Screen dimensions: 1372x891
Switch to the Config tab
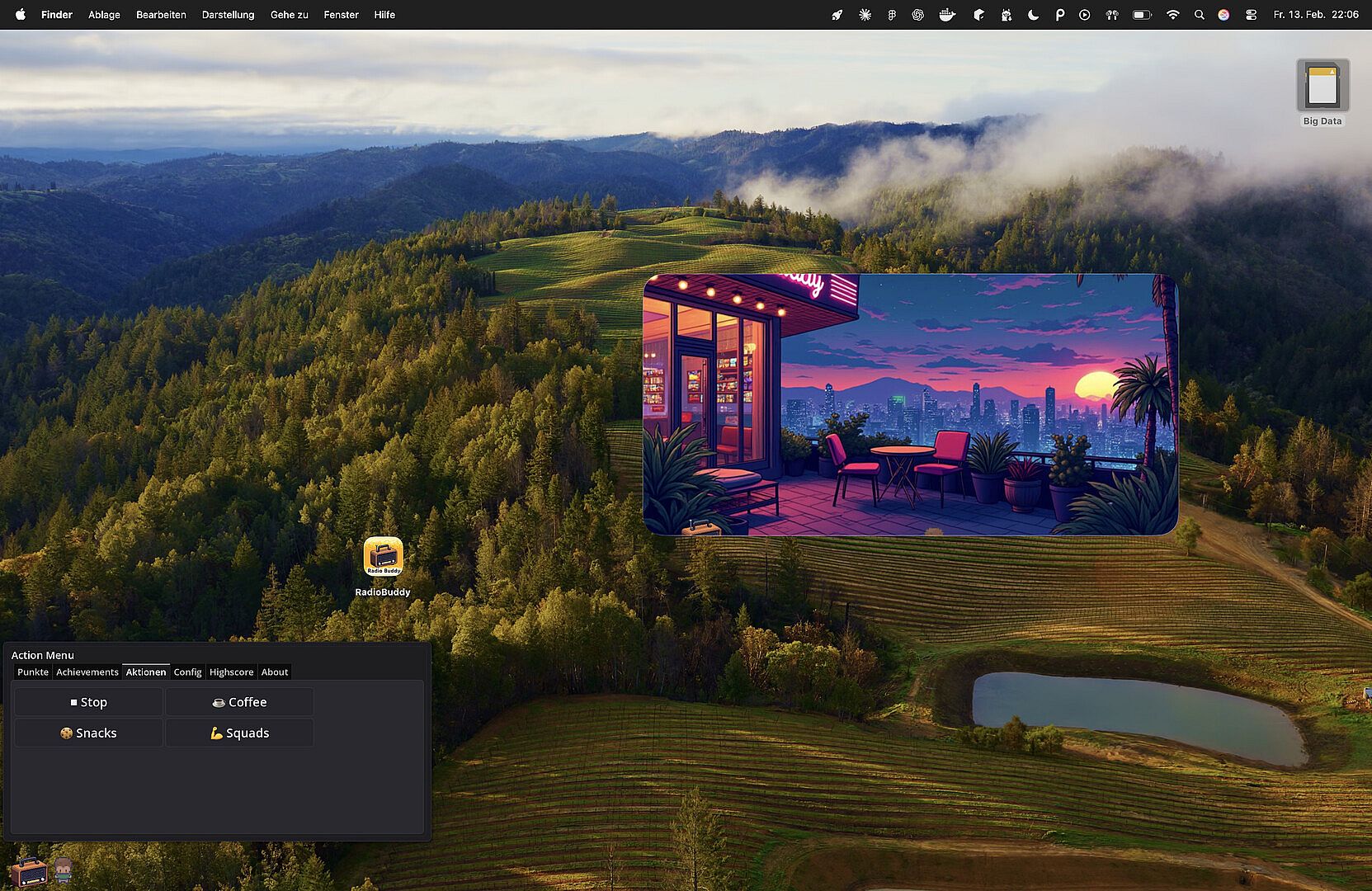[x=187, y=672]
